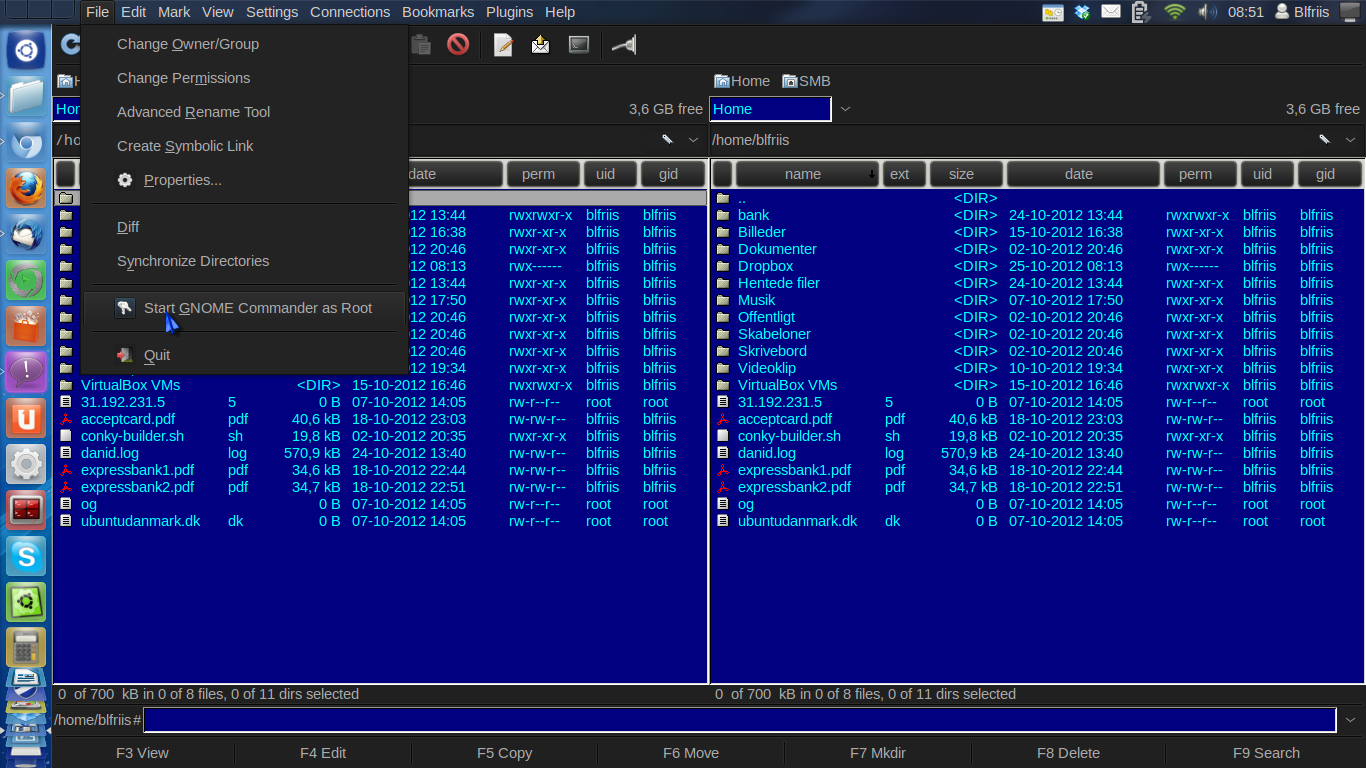Click the Wi-Fi network indicator
The image size is (1366, 768).
[x=1175, y=12]
